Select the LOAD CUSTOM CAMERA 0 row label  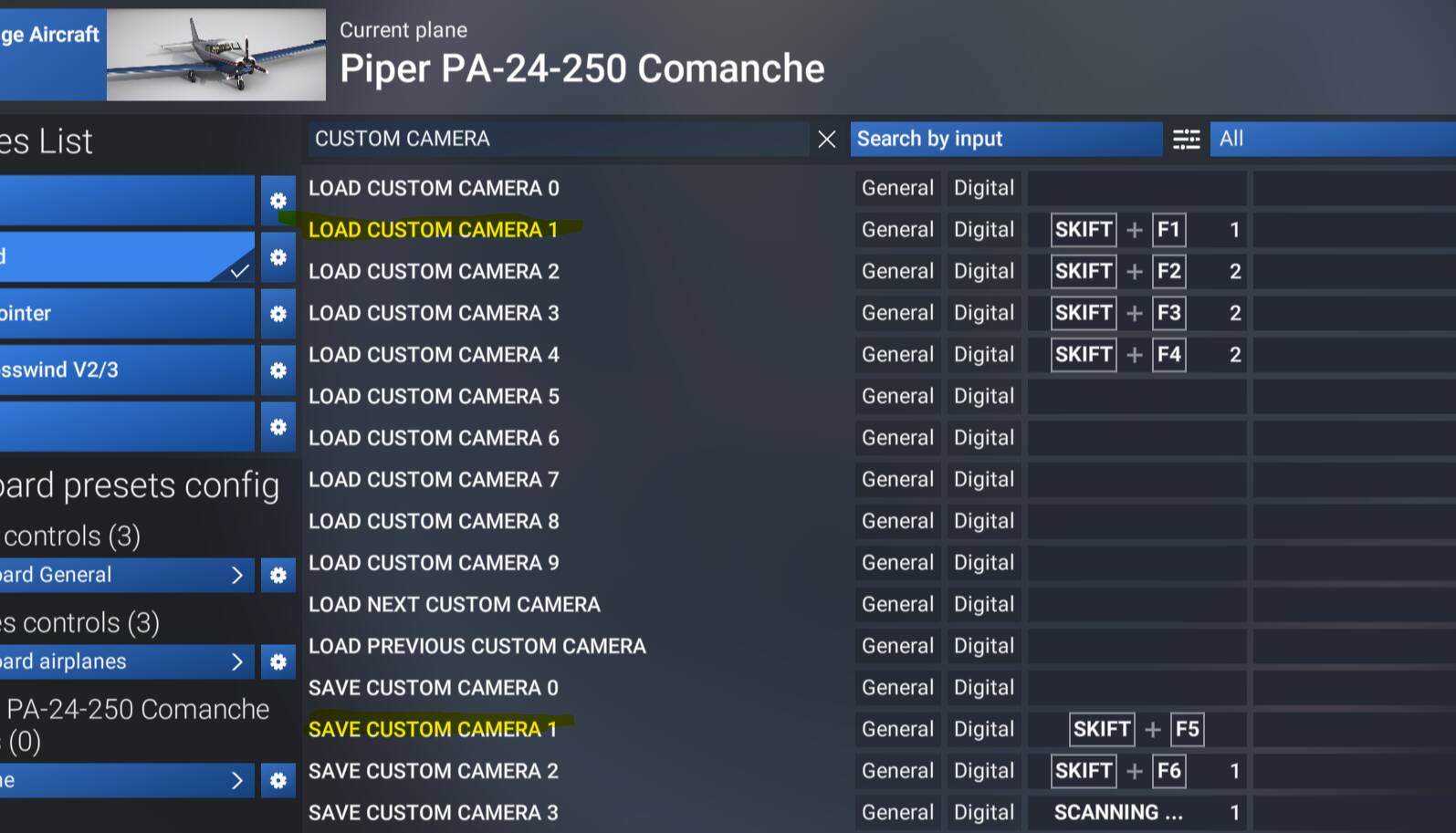[x=434, y=188]
